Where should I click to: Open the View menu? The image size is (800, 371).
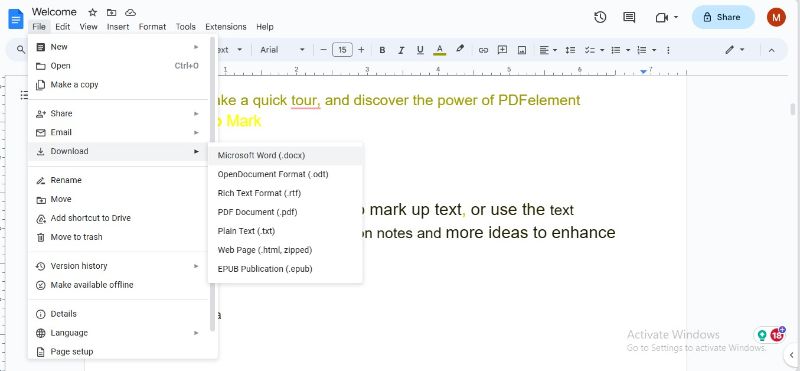tap(88, 27)
